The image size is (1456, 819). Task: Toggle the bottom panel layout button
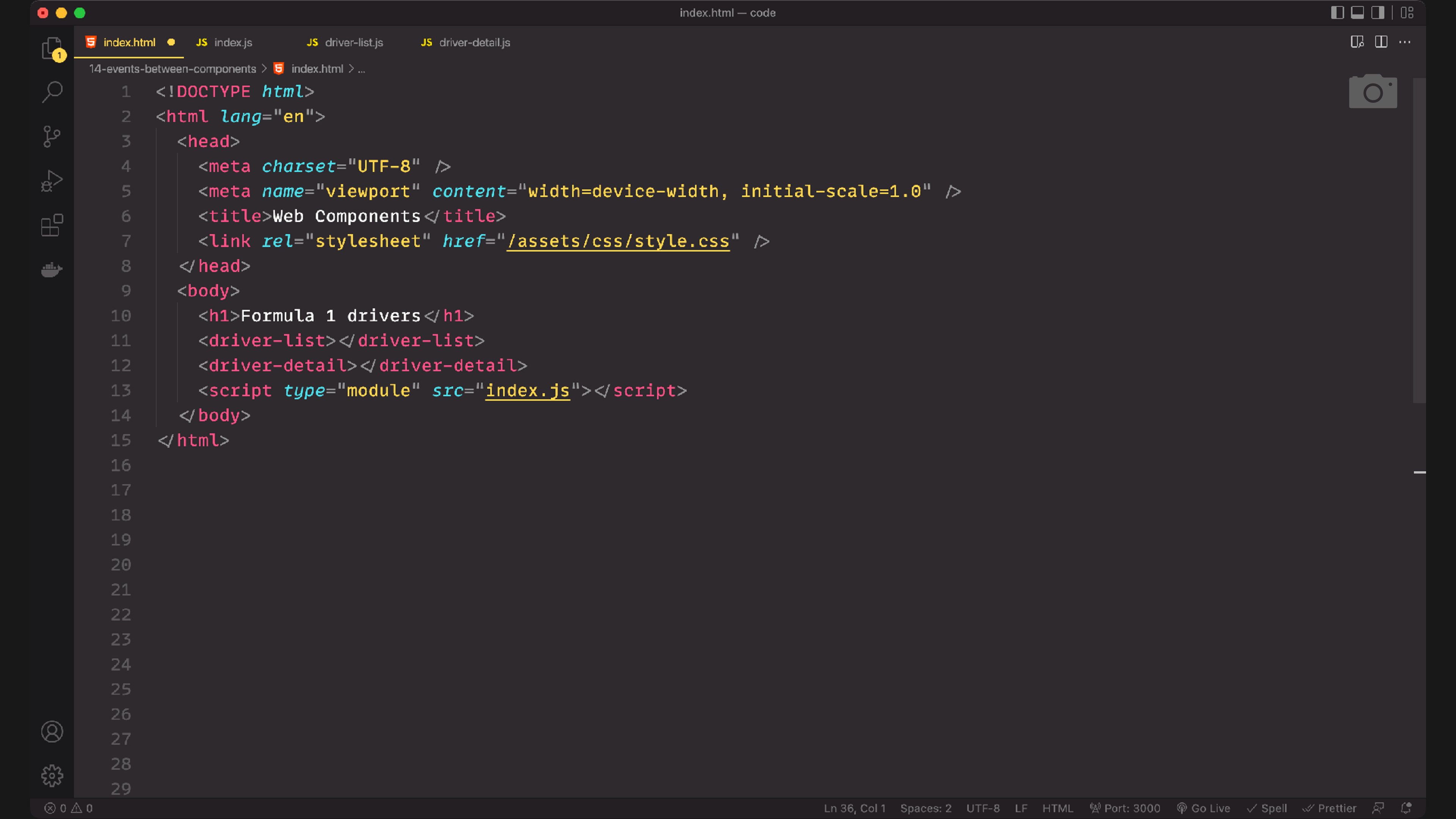(x=1357, y=13)
